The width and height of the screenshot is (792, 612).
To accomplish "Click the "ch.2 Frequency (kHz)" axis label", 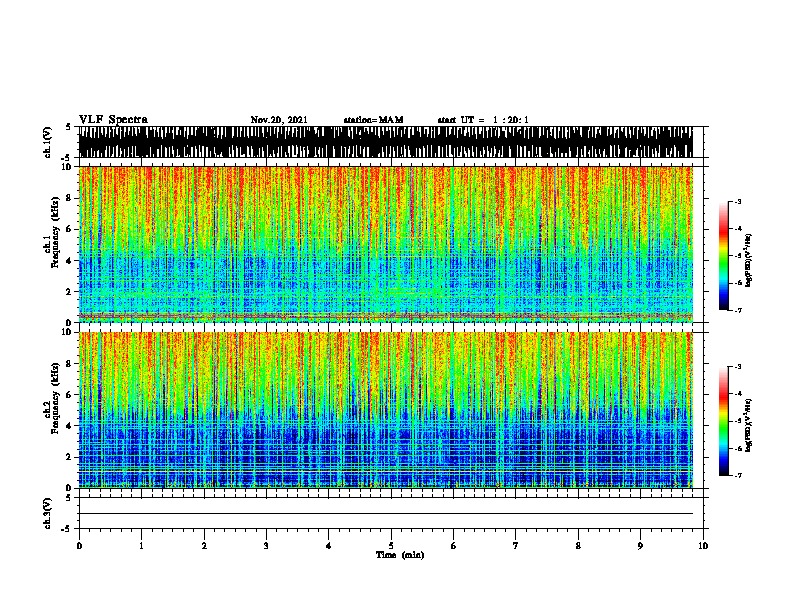I will point(51,398).
